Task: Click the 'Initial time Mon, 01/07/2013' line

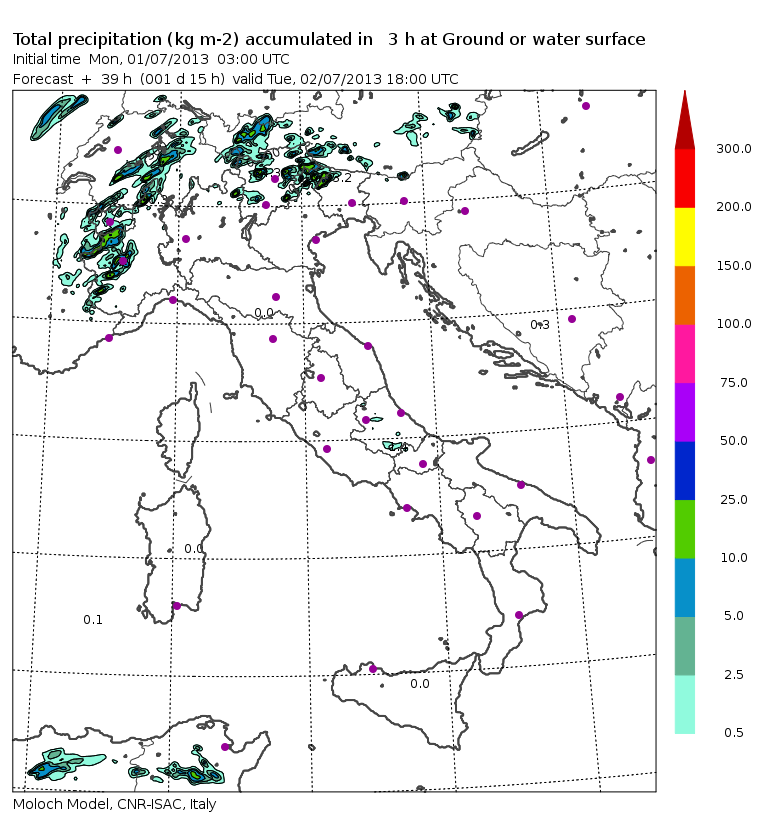Action: click(x=151, y=59)
